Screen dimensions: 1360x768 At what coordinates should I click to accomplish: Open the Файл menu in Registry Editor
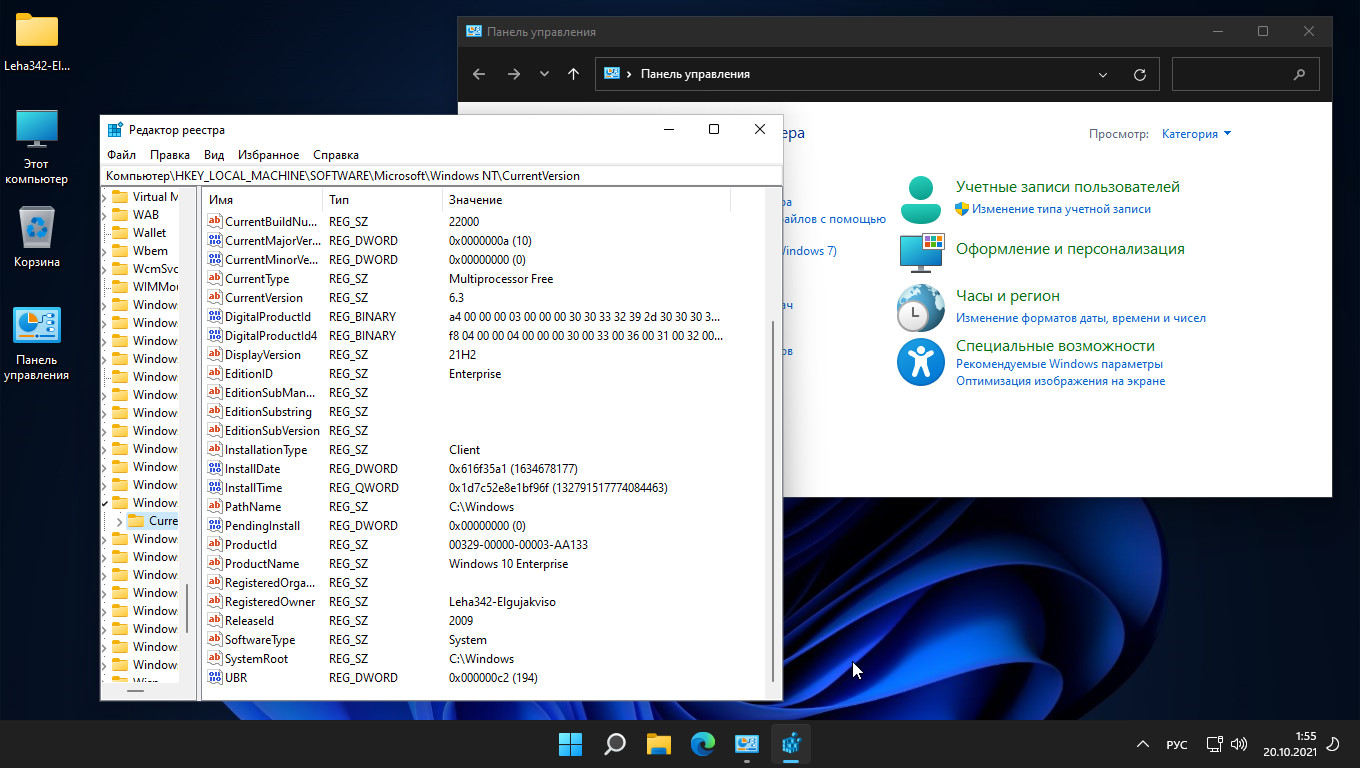point(121,155)
